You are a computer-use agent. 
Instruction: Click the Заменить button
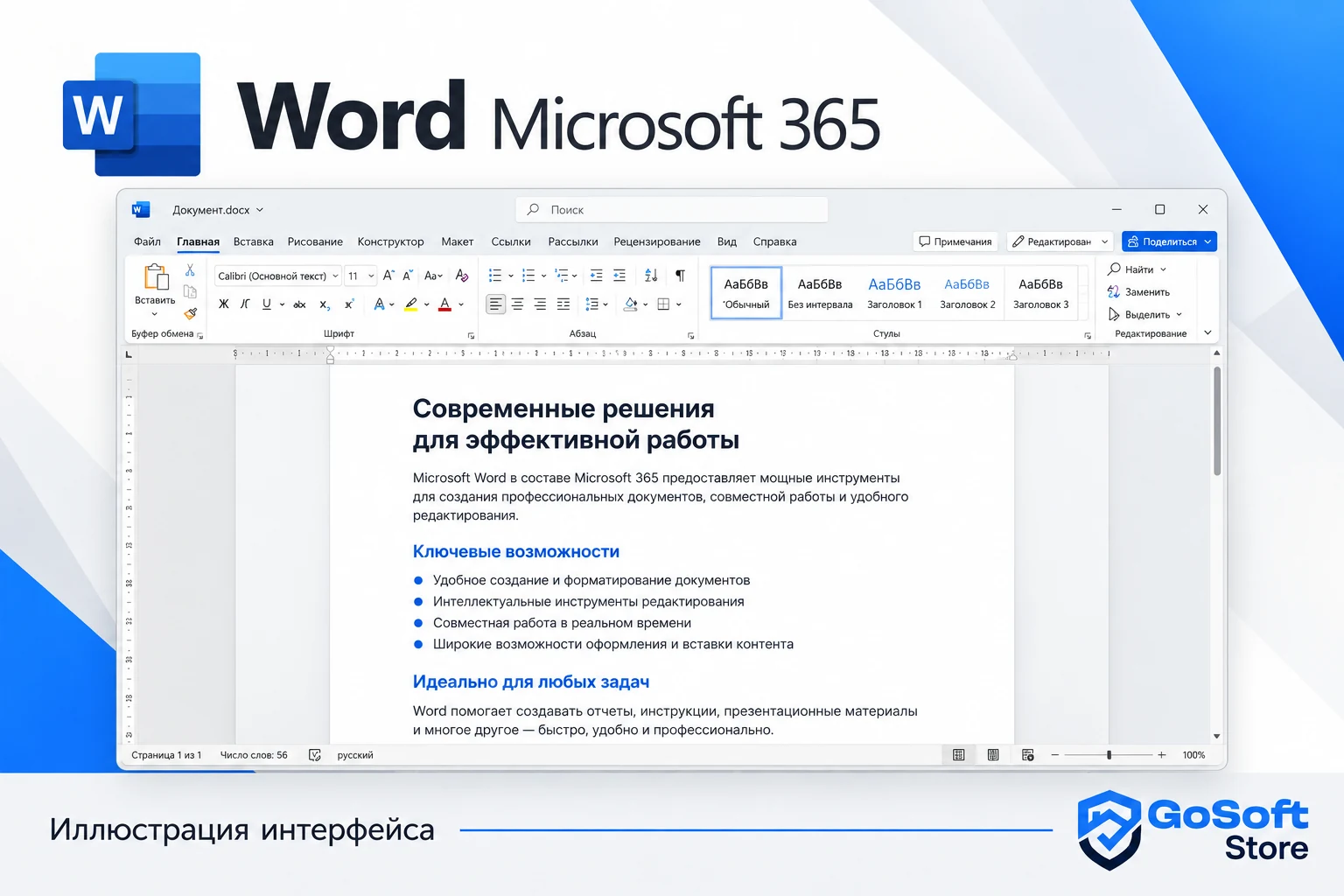(x=1138, y=292)
